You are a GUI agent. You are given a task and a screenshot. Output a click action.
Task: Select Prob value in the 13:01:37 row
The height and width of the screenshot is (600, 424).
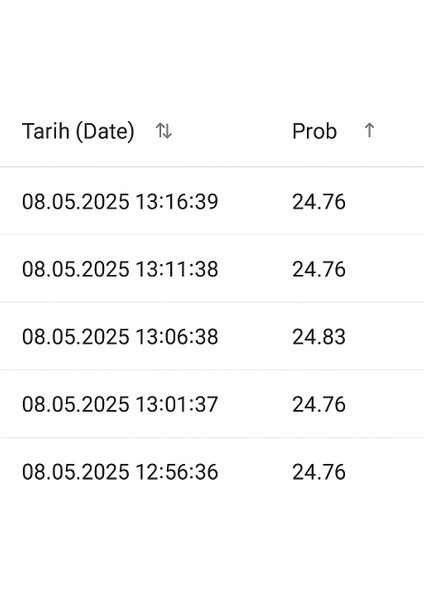[319, 404]
